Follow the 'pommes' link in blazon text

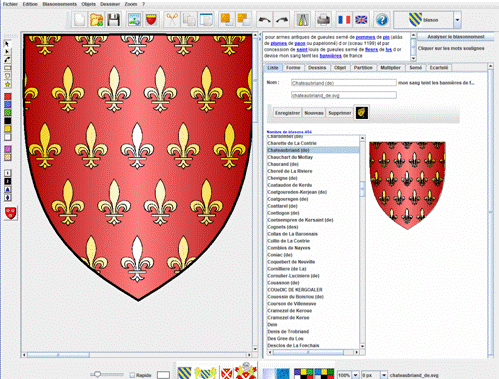pyautogui.click(x=365, y=37)
